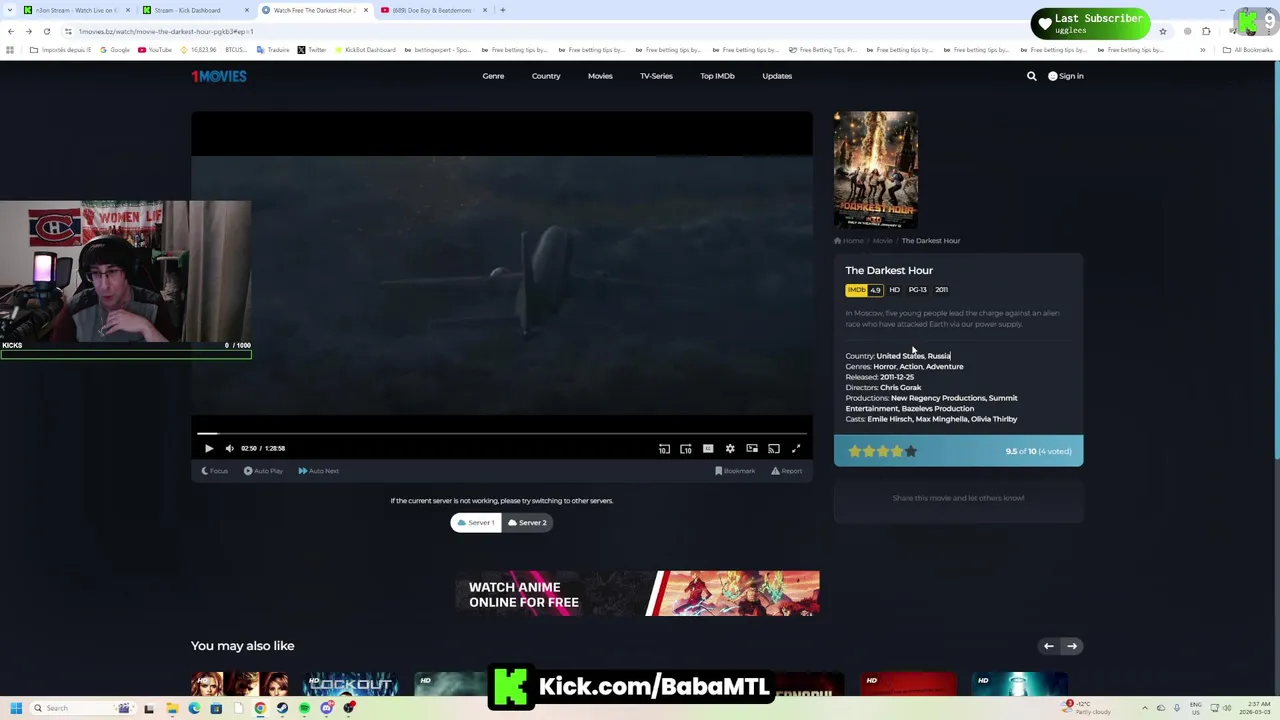Image resolution: width=1280 pixels, height=720 pixels.
Task: Reload the current page
Action: click(47, 31)
